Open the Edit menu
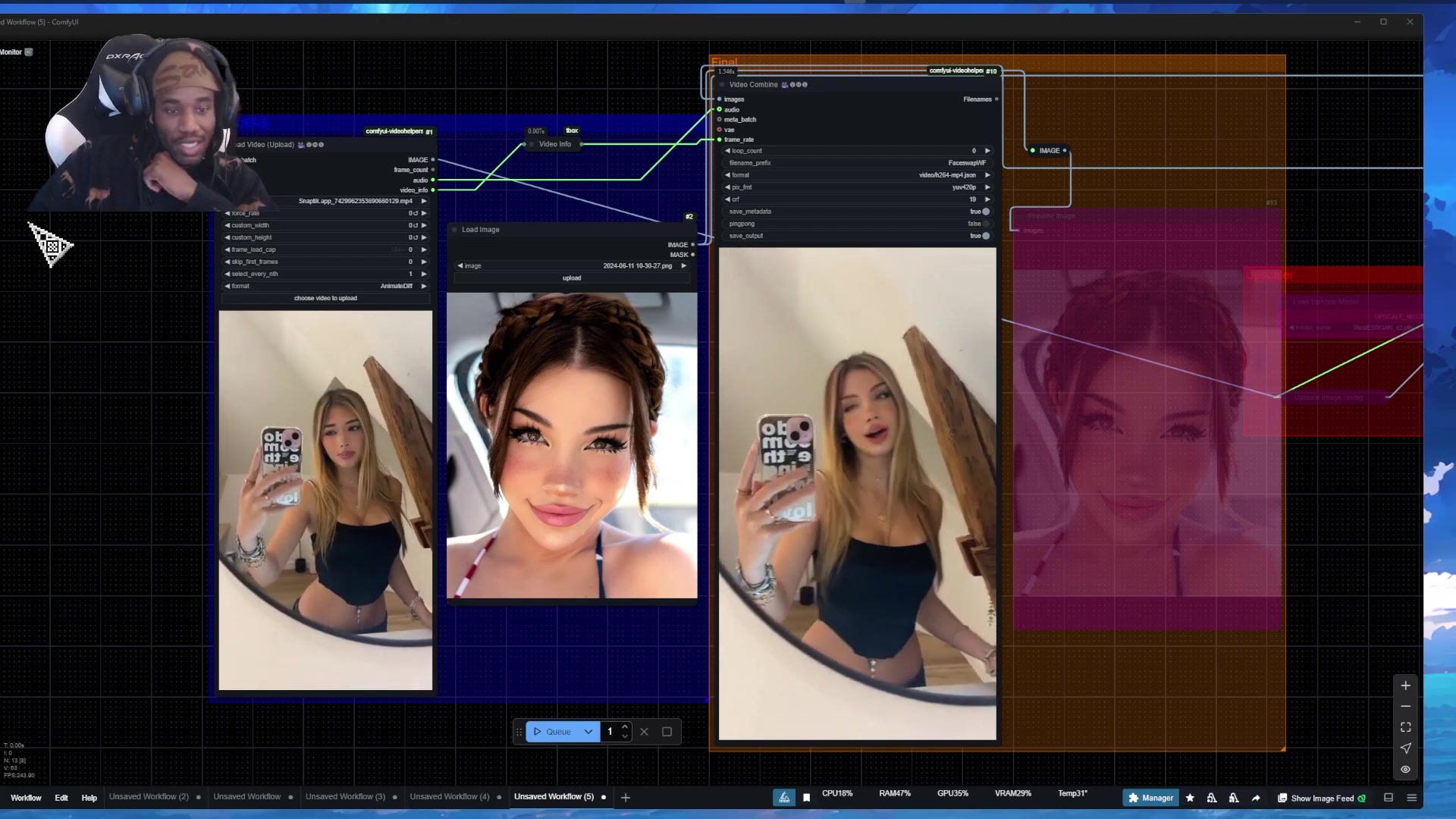The width and height of the screenshot is (1456, 819). (61, 798)
